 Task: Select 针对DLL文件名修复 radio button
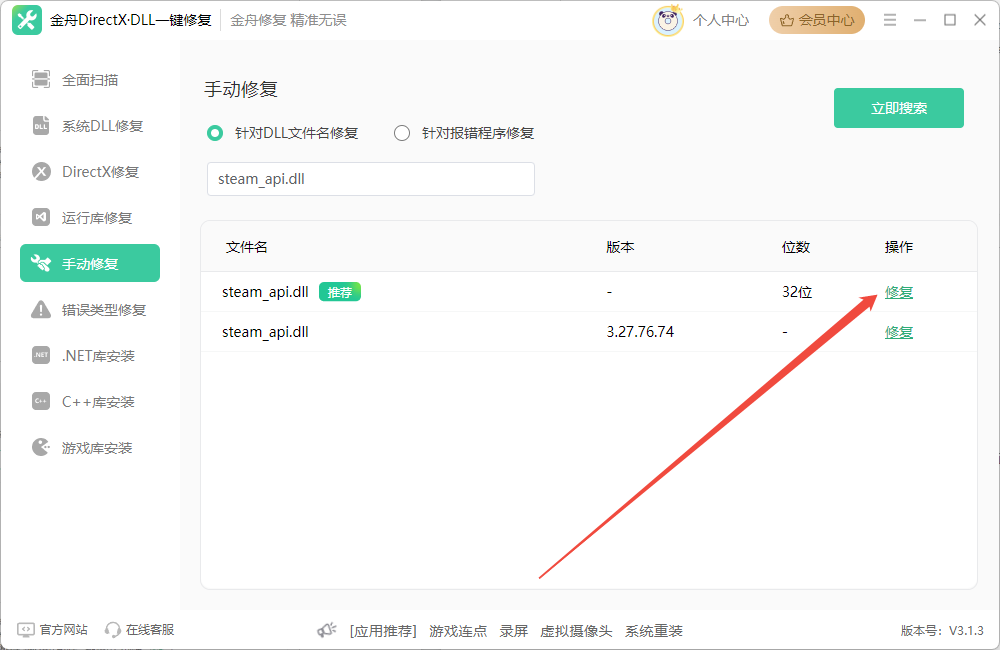(215, 133)
